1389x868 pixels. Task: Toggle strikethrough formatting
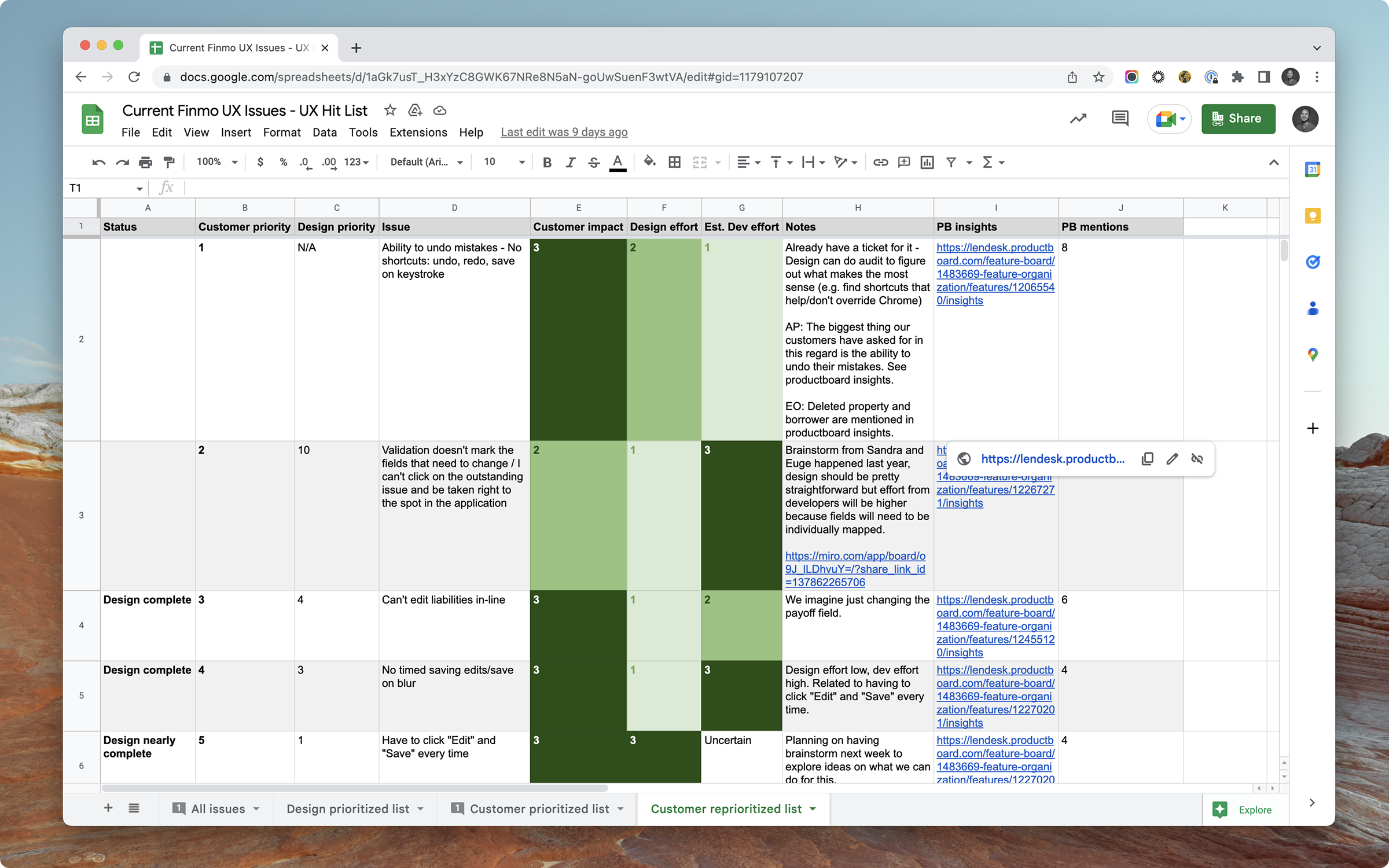594,162
